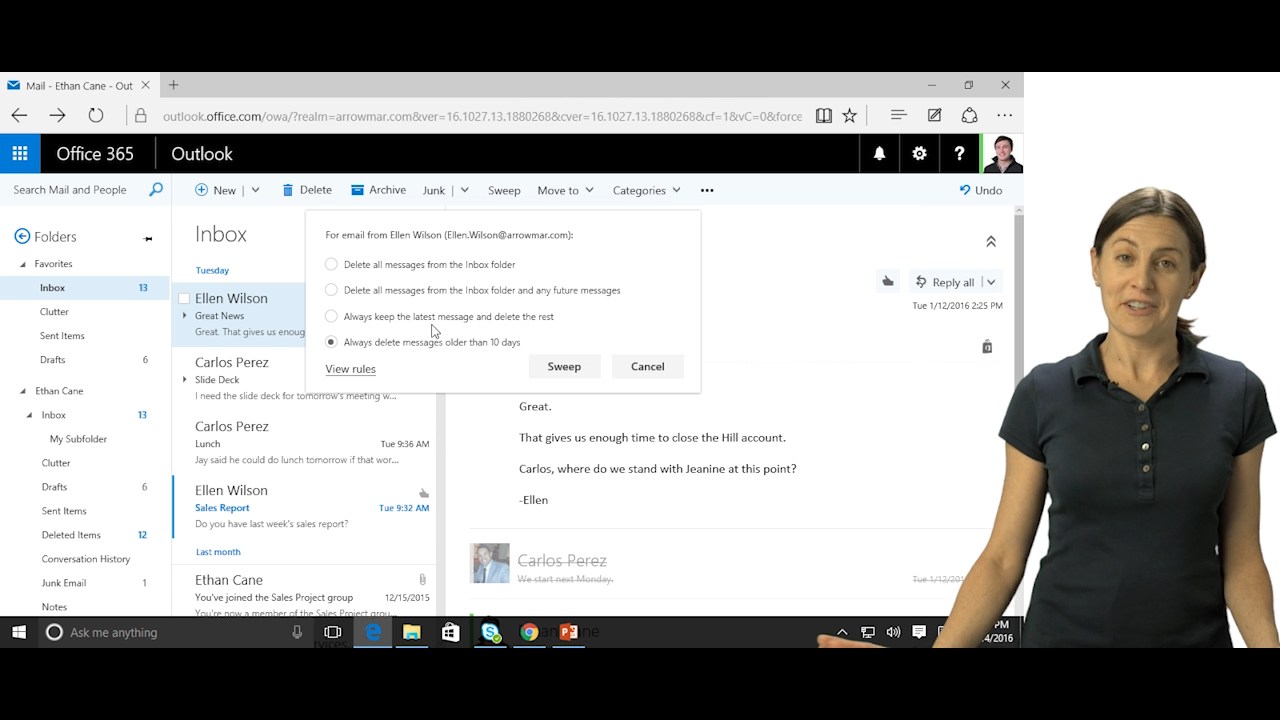The width and height of the screenshot is (1280, 720).
Task: Open Deleted Items folder
Action: tap(71, 535)
